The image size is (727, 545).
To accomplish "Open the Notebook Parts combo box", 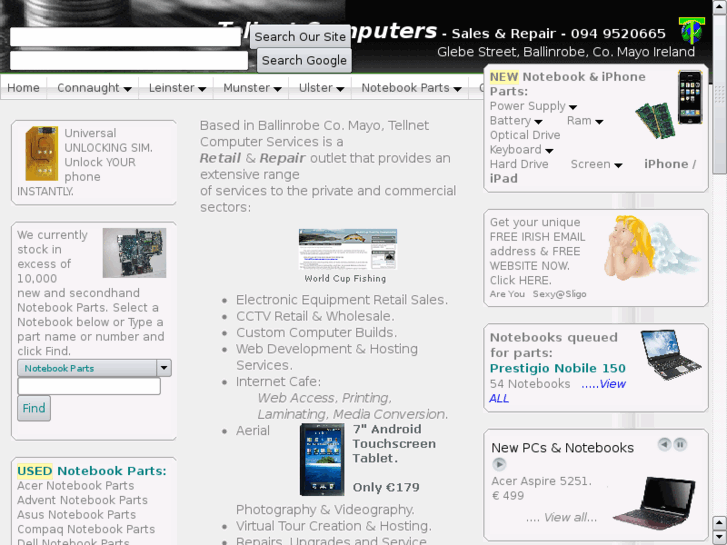I will pyautogui.click(x=95, y=368).
